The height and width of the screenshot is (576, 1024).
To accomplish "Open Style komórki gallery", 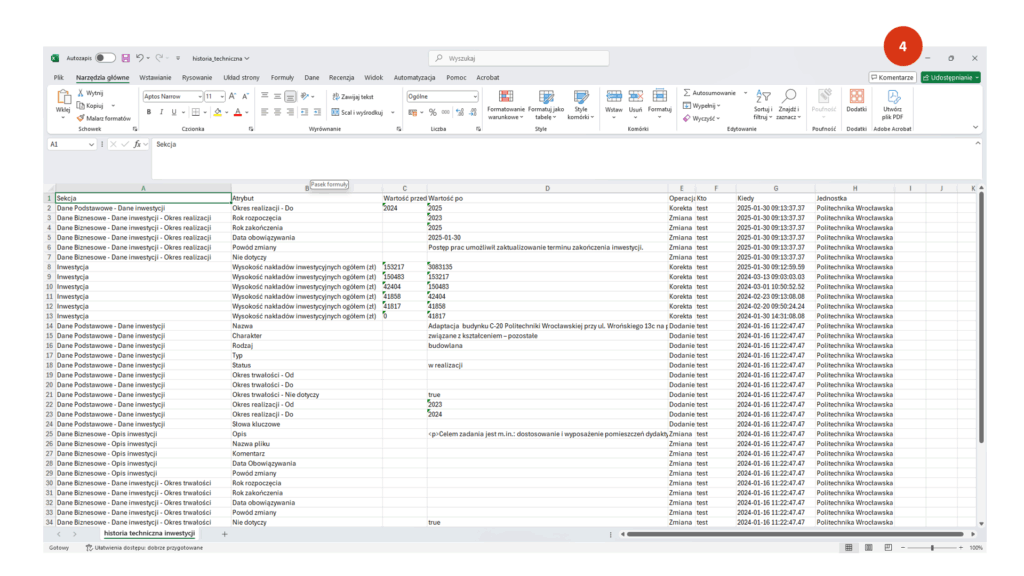I will pyautogui.click(x=581, y=104).
